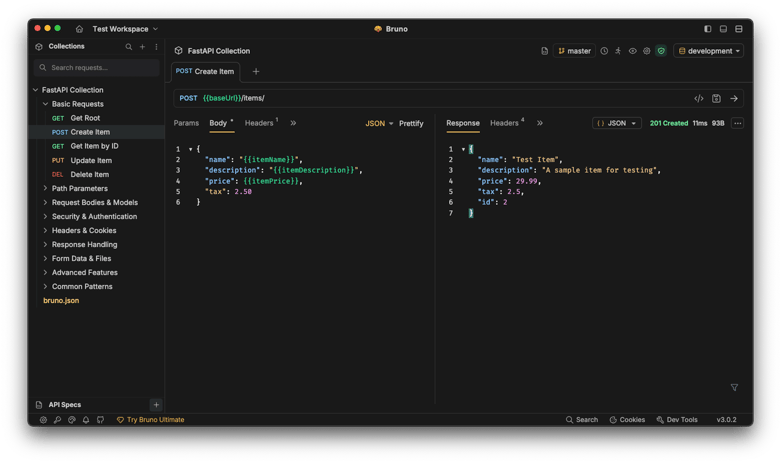Open the Test Workspace dropdown
781x463 pixels.
125,29
